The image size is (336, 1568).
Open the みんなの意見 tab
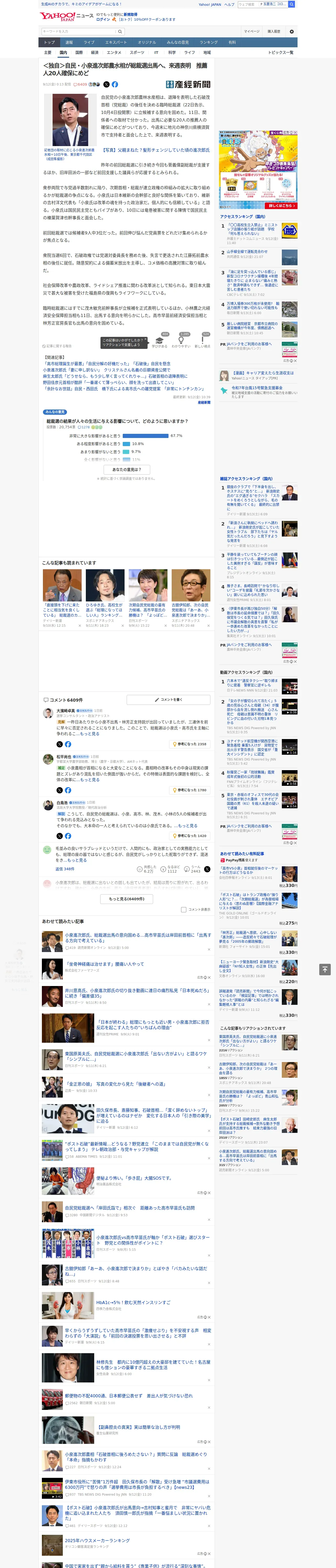pos(177,42)
